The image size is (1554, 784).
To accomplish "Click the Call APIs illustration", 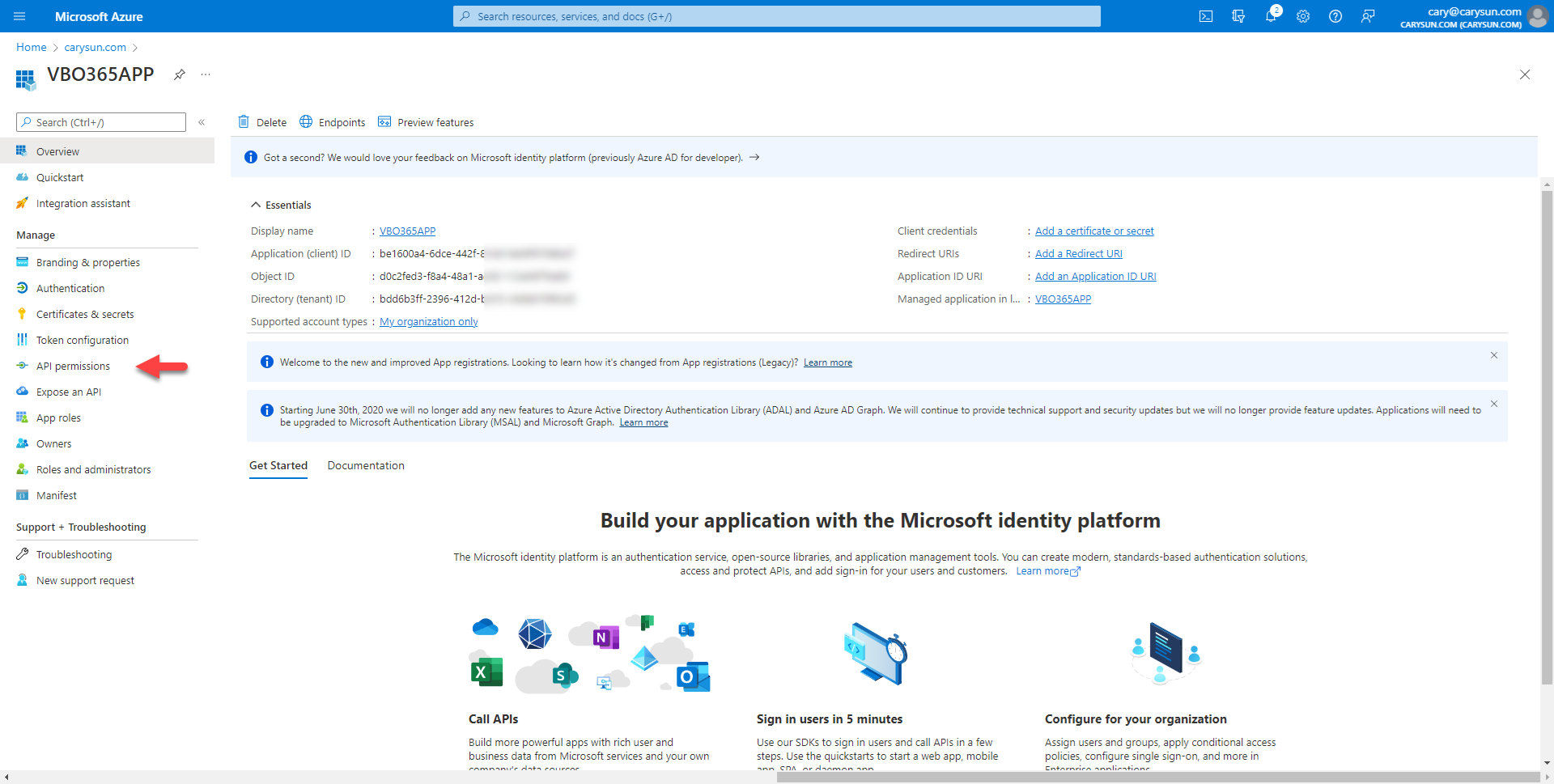I will [x=590, y=654].
